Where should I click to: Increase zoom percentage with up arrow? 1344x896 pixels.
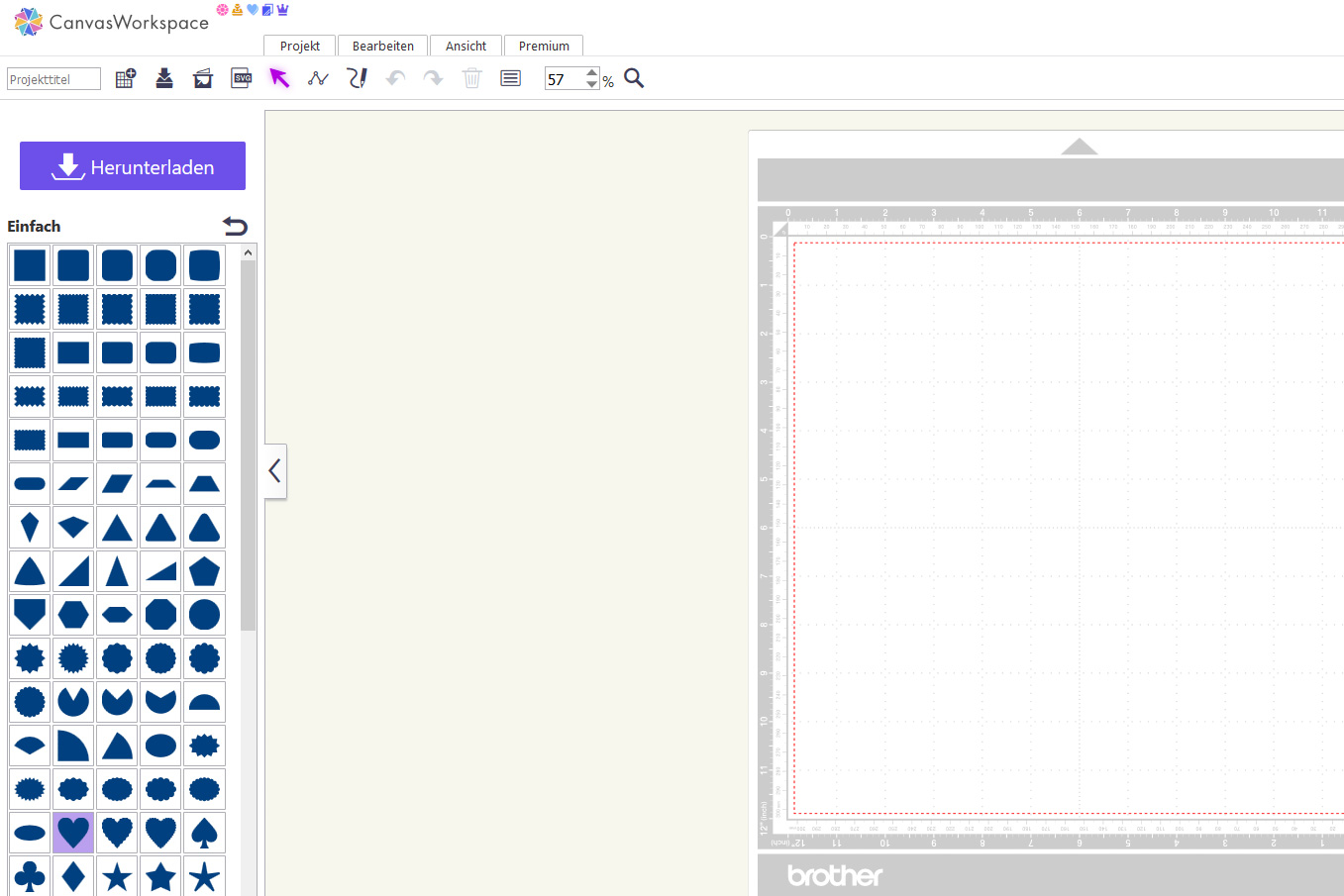coord(592,72)
